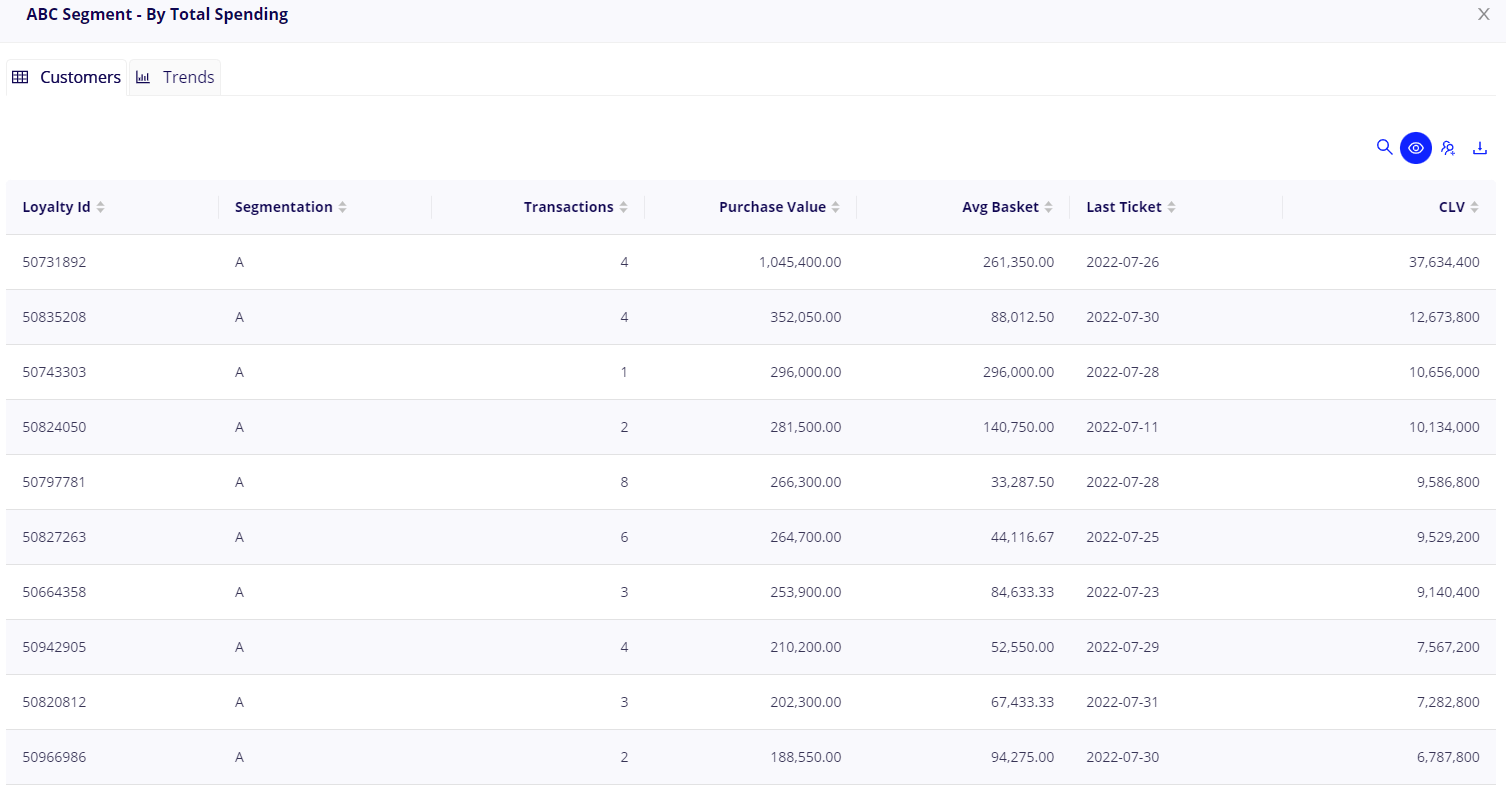Click last ticket date 2022-07-23
The height and width of the screenshot is (790, 1506).
click(1122, 592)
